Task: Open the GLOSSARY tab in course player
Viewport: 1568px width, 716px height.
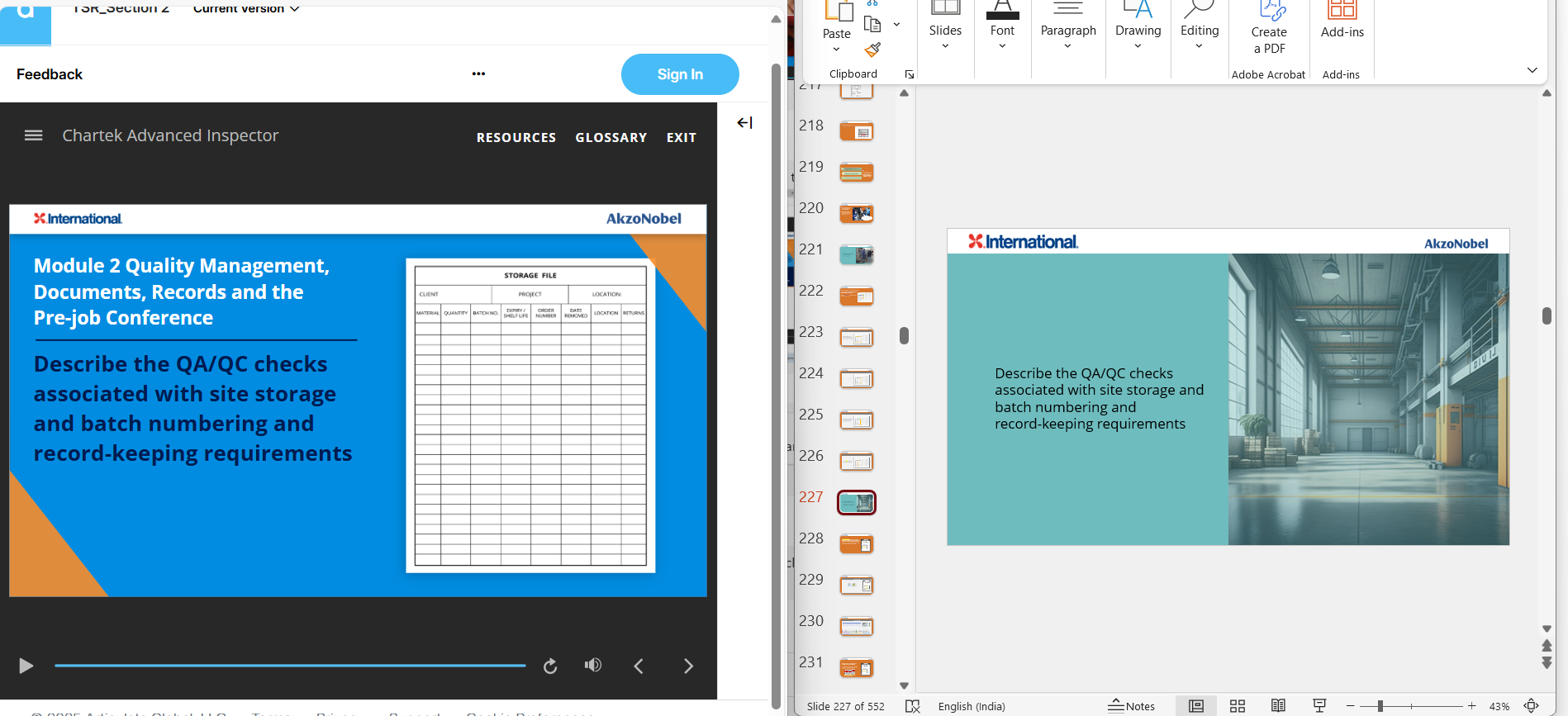Action: click(611, 138)
